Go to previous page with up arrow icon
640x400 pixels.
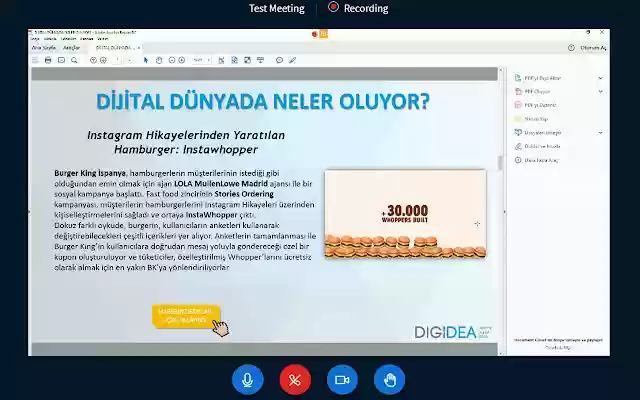93,60
